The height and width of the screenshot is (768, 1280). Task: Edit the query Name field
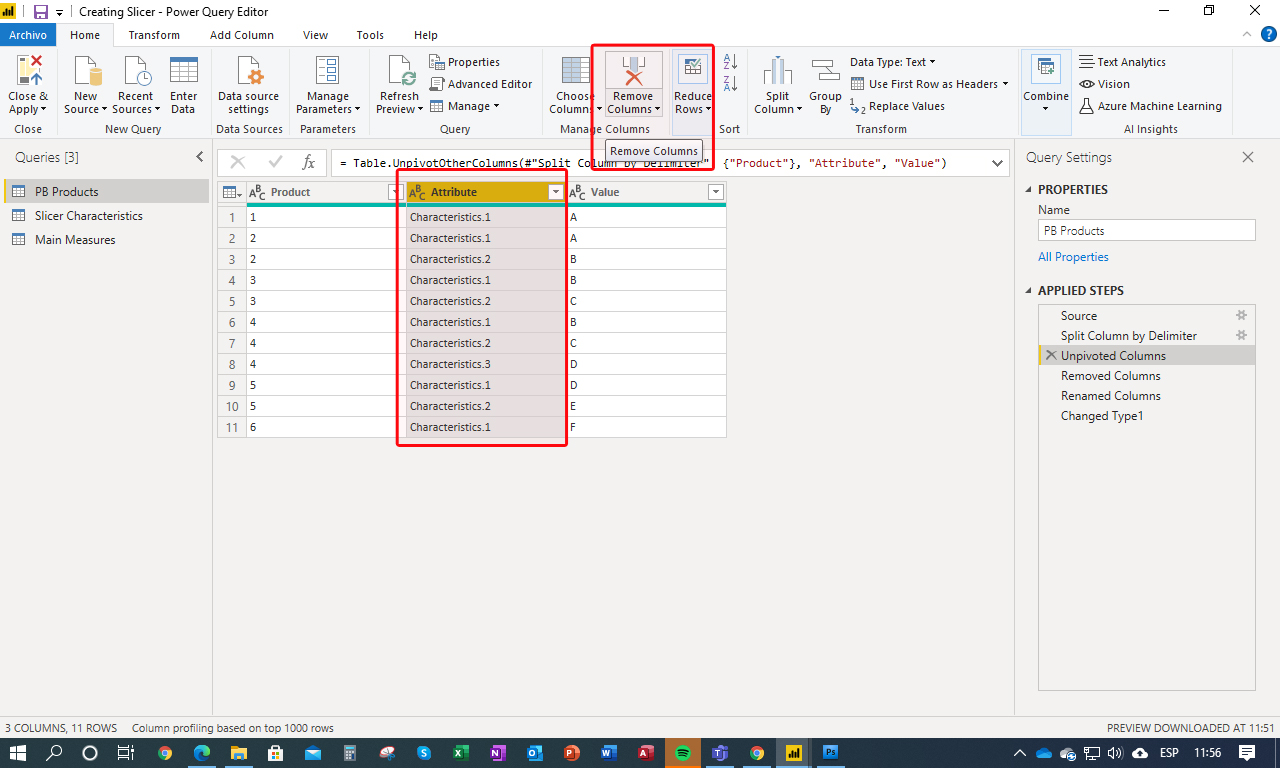pos(1146,230)
